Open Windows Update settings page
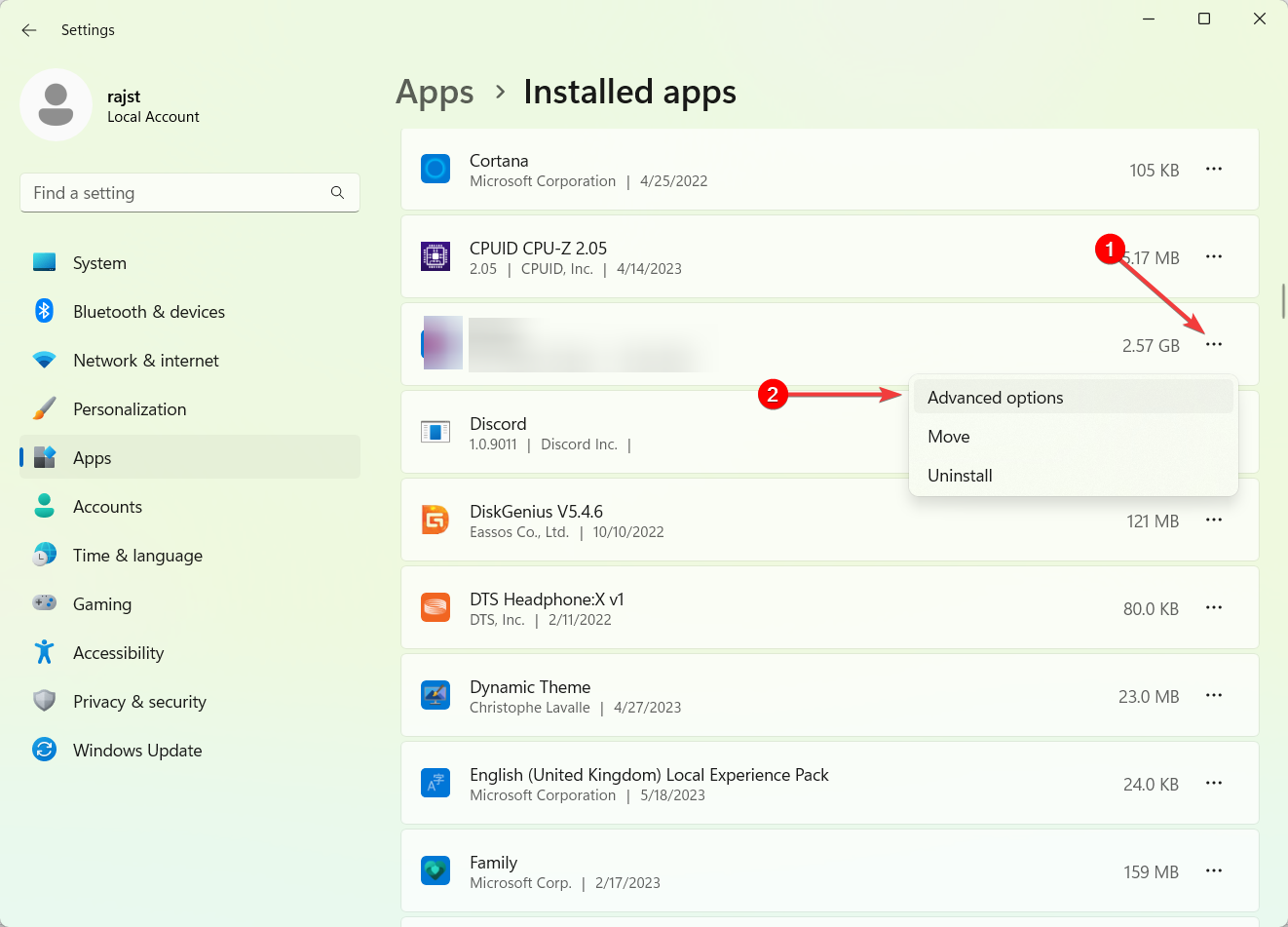This screenshot has width=1288, height=927. [x=137, y=751]
